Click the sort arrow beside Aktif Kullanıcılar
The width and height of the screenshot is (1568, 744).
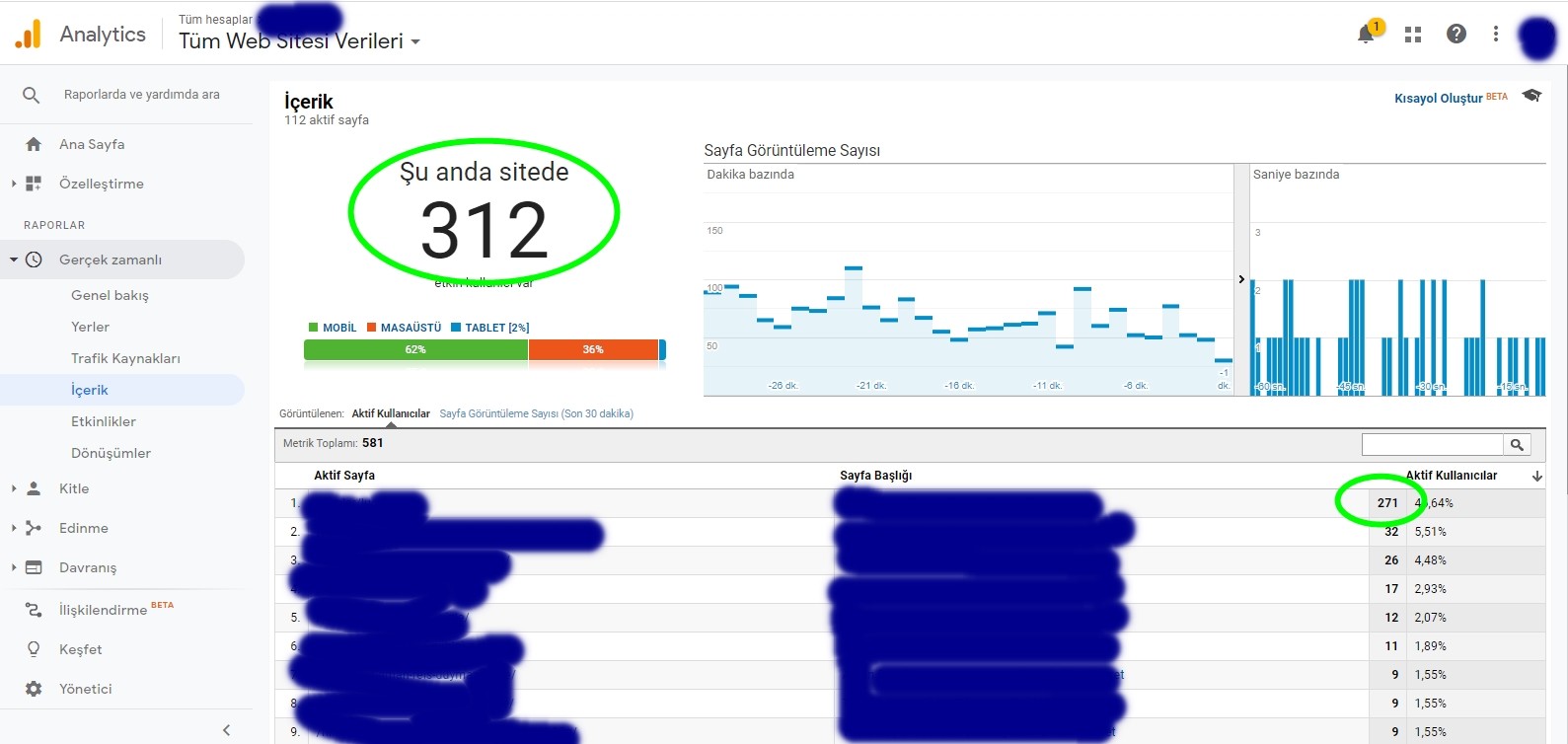point(1537,476)
